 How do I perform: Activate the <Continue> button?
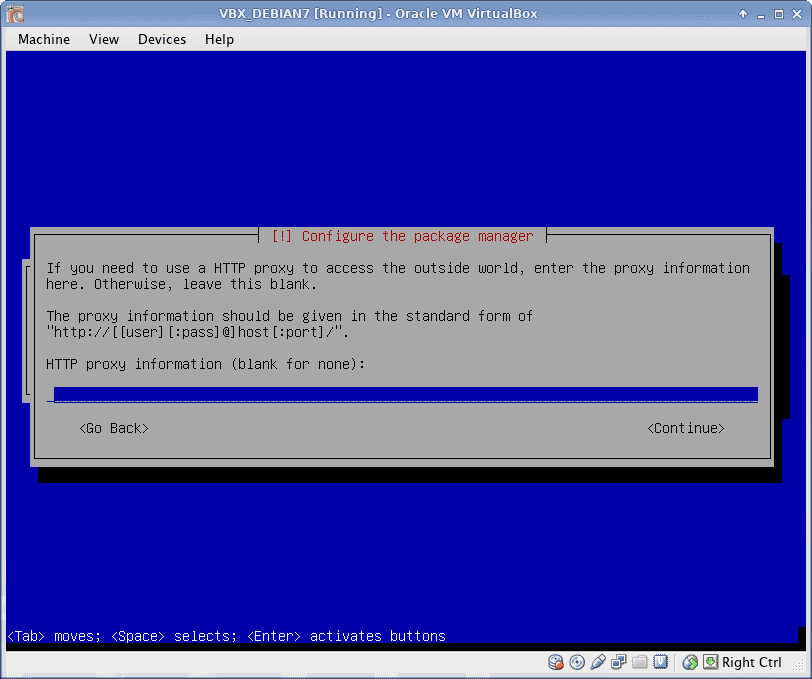click(685, 428)
